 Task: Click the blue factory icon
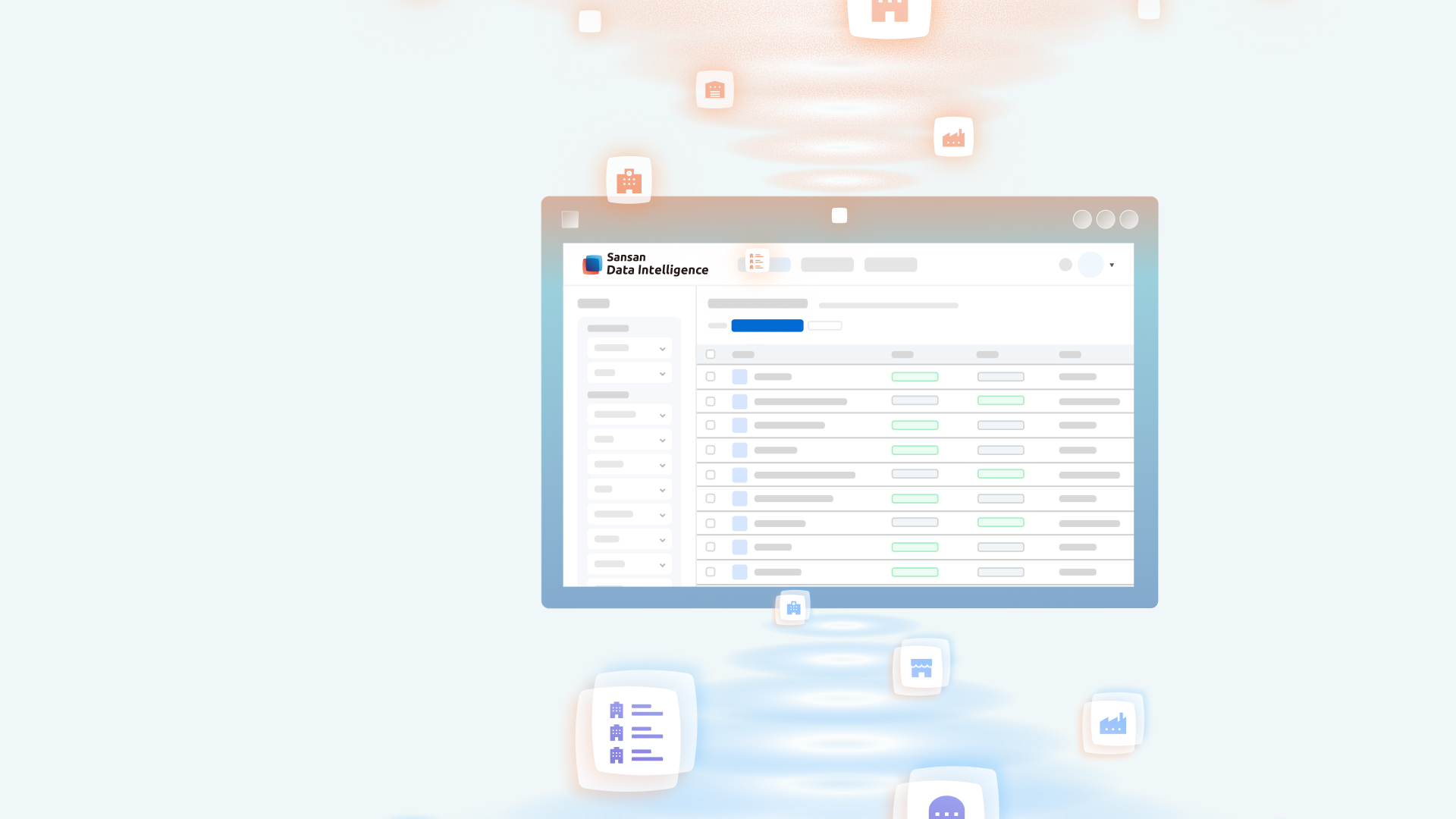pyautogui.click(x=1112, y=723)
